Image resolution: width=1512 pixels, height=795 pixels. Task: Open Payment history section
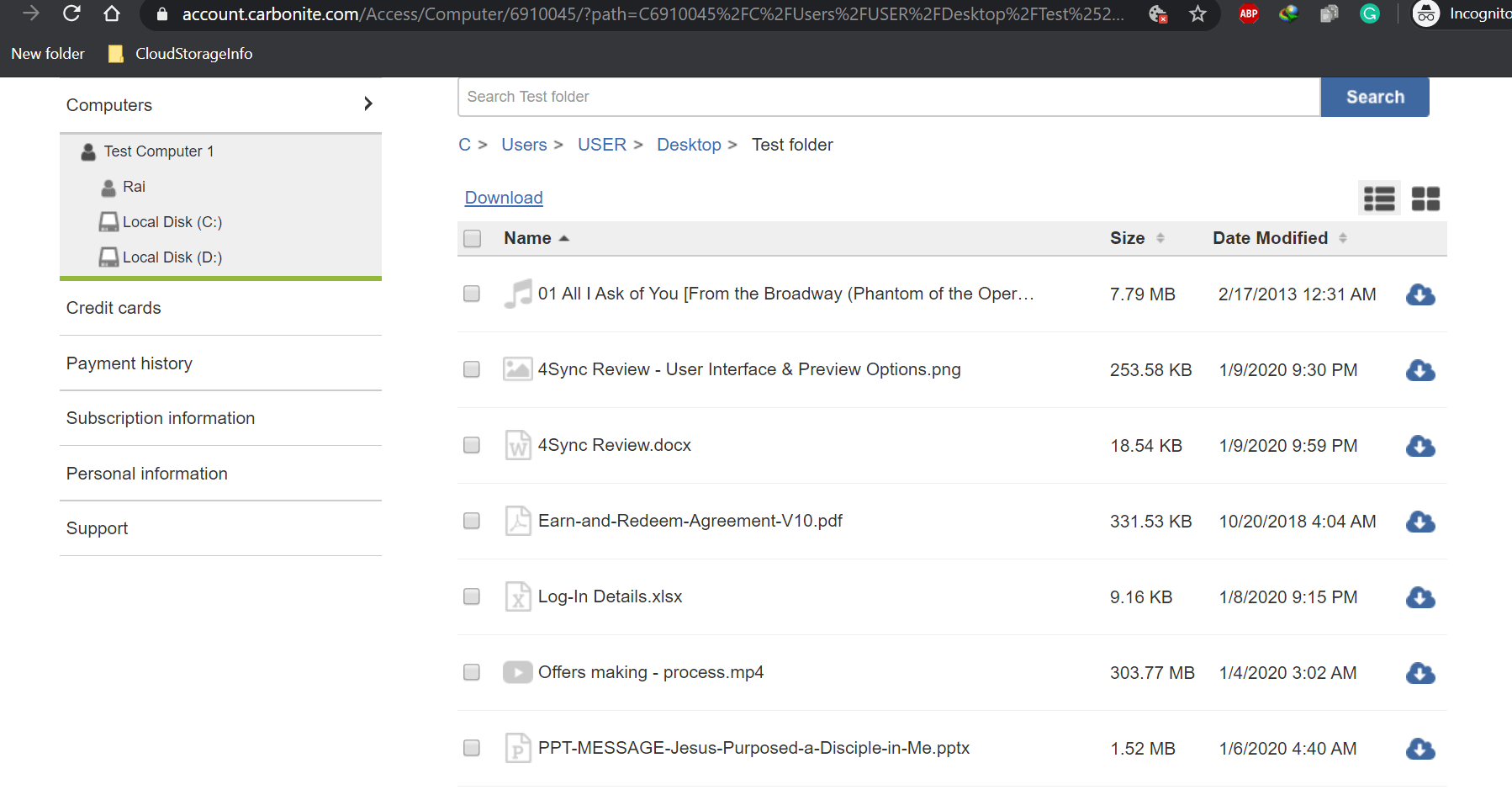point(129,363)
